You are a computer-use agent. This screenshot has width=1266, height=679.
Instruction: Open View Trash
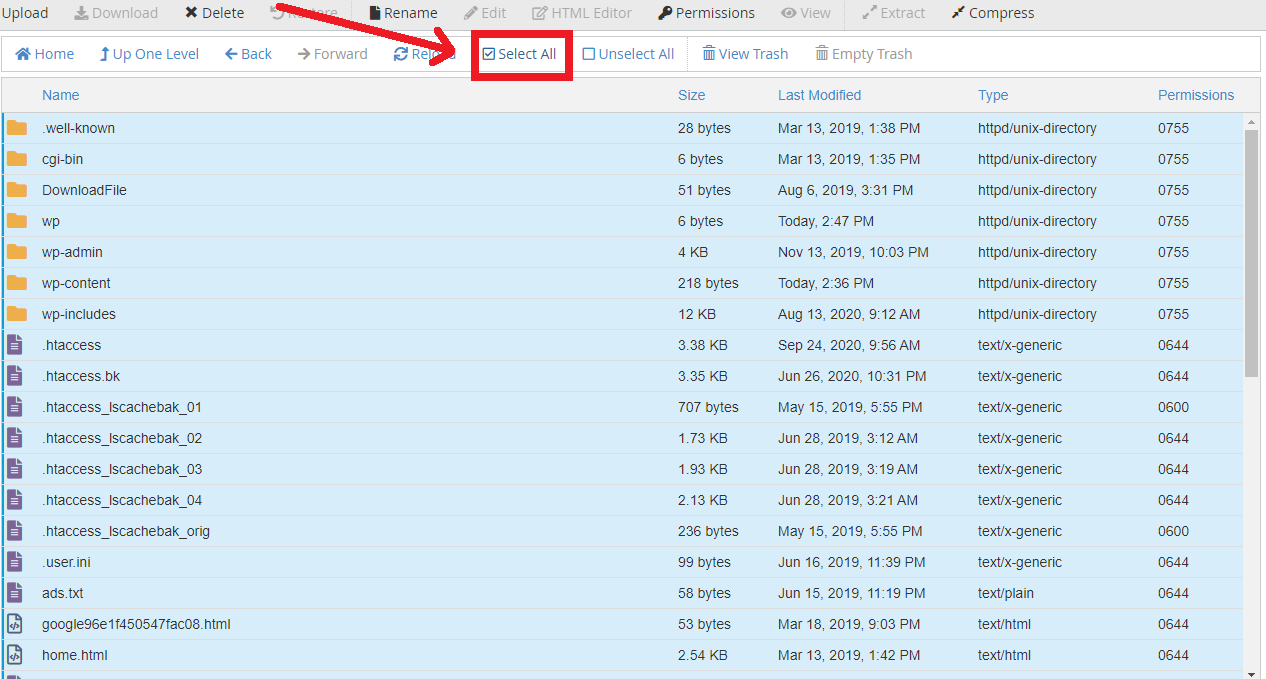coord(745,53)
